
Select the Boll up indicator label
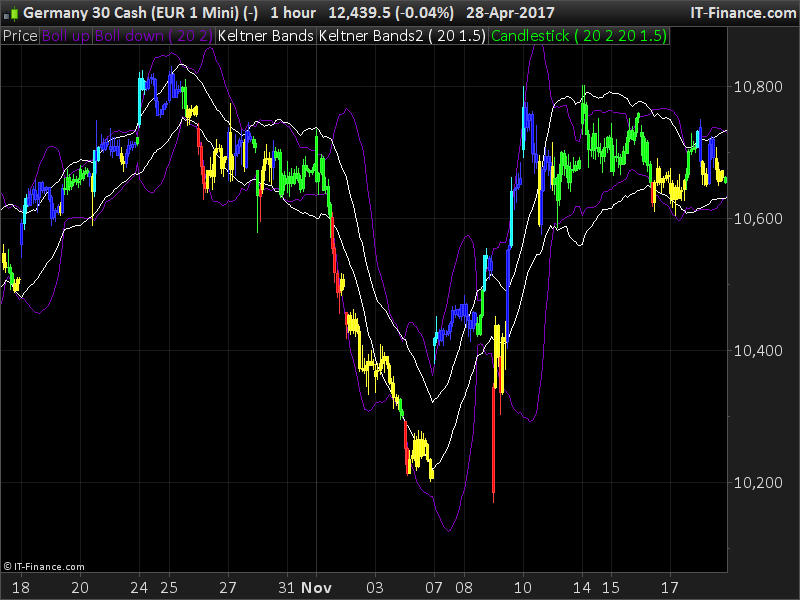(66, 36)
